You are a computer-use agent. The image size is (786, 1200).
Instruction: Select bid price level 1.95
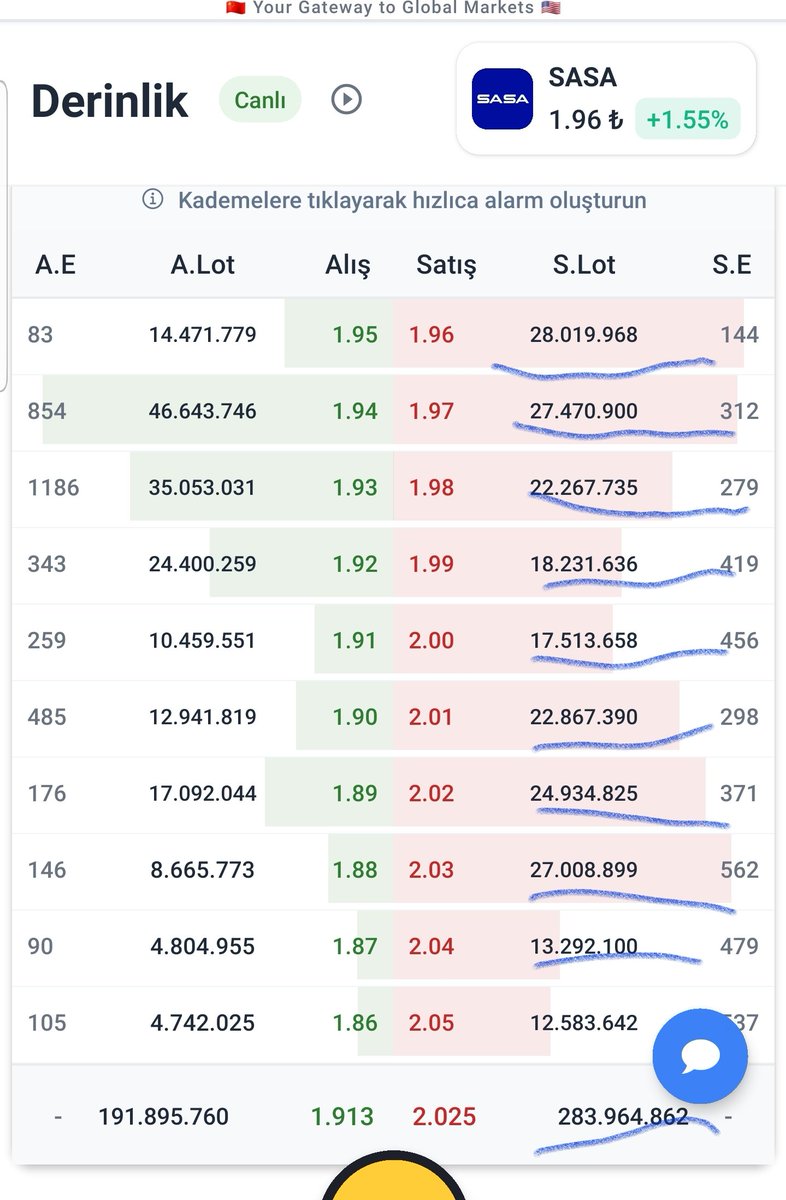pyautogui.click(x=355, y=335)
